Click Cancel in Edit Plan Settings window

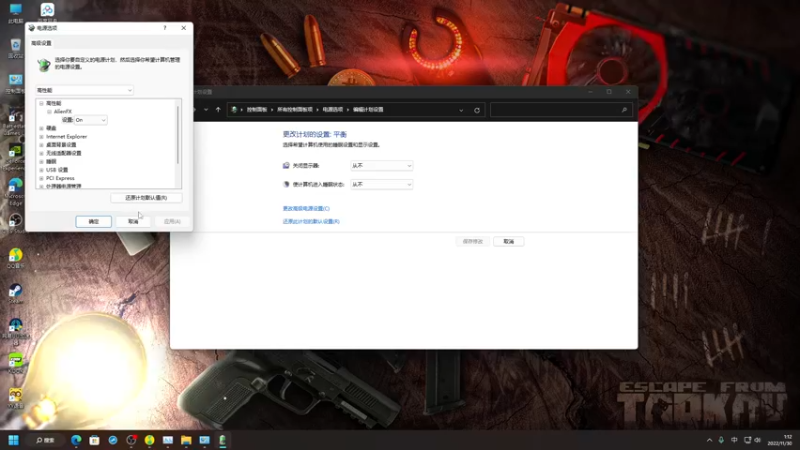coord(509,241)
